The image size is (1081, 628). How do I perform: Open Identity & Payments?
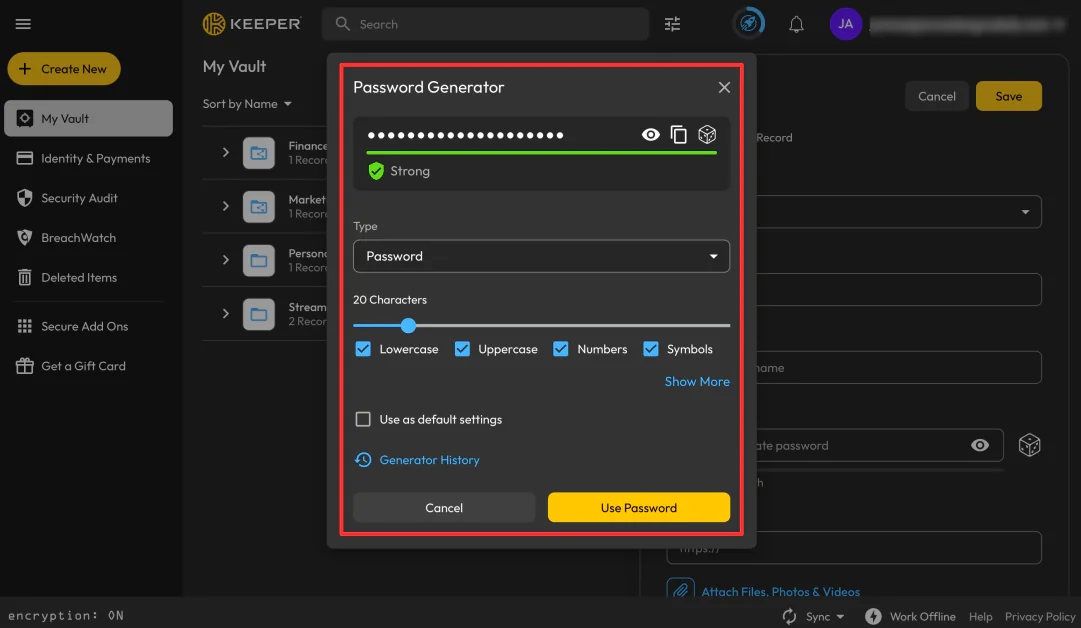(x=83, y=159)
